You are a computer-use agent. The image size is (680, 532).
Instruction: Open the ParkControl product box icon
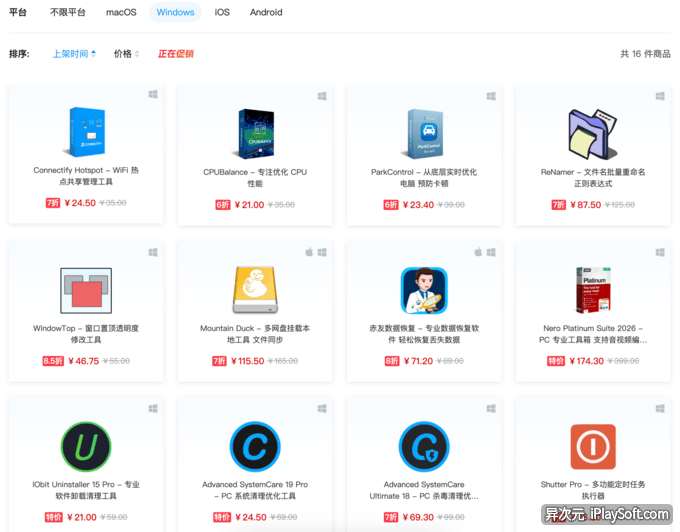point(424,132)
